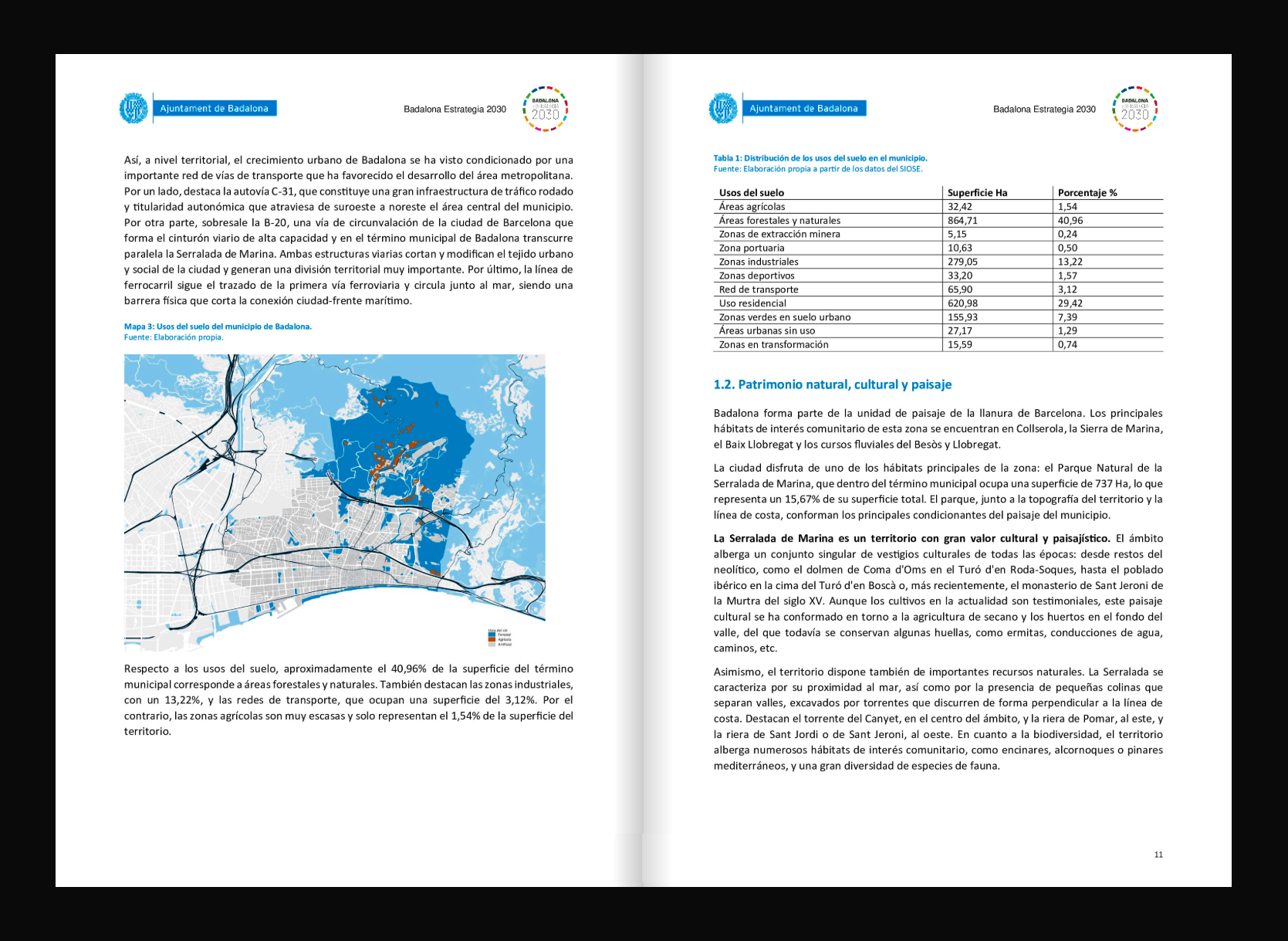Click percentage value '13,22' in table

(x=1070, y=262)
